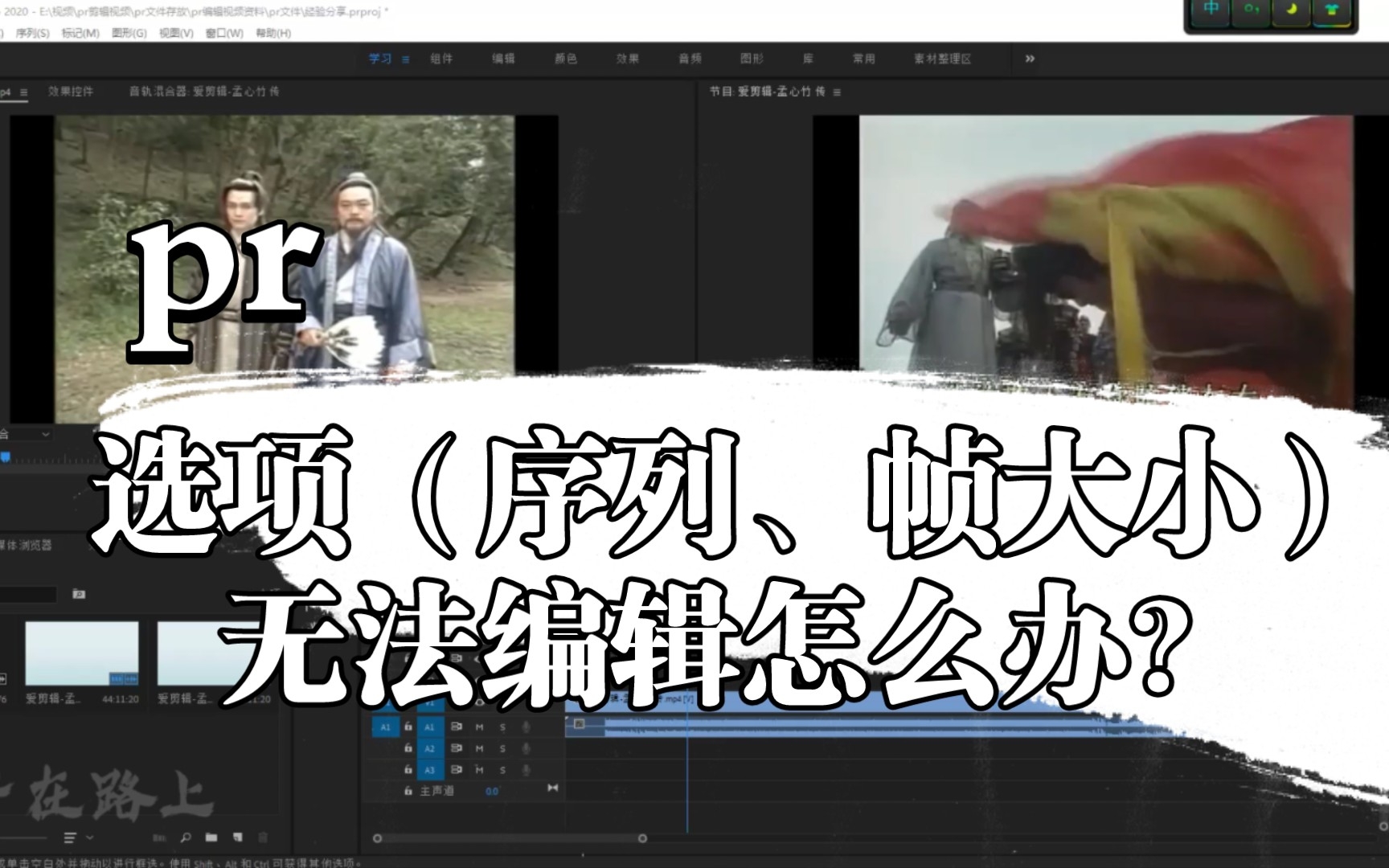Open the 视图(V) menu

point(176,33)
